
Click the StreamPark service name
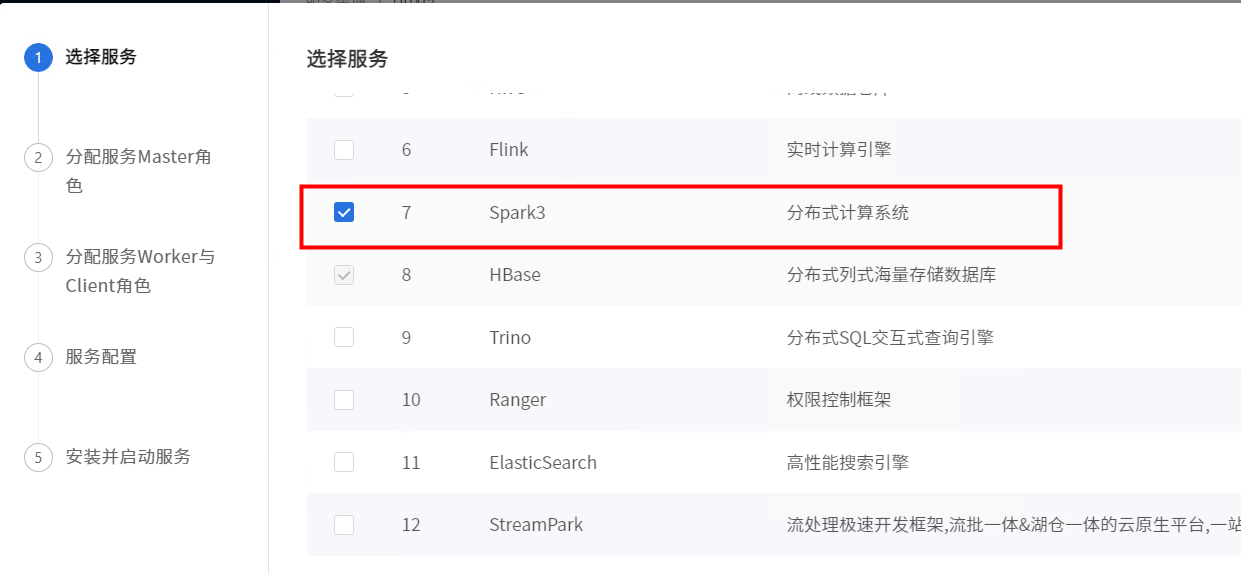click(536, 525)
